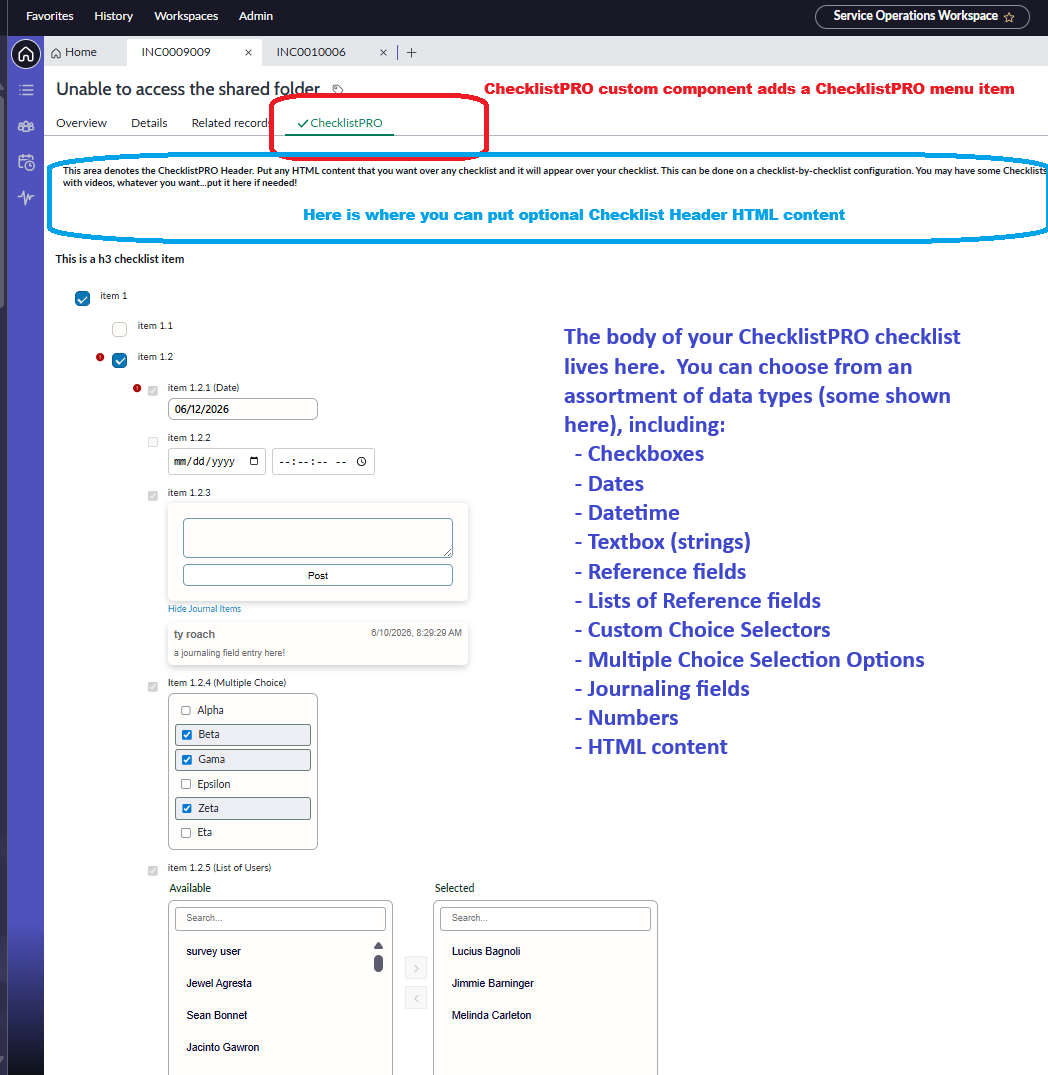Check the Eta option
This screenshot has width=1048, height=1075.
tap(186, 832)
